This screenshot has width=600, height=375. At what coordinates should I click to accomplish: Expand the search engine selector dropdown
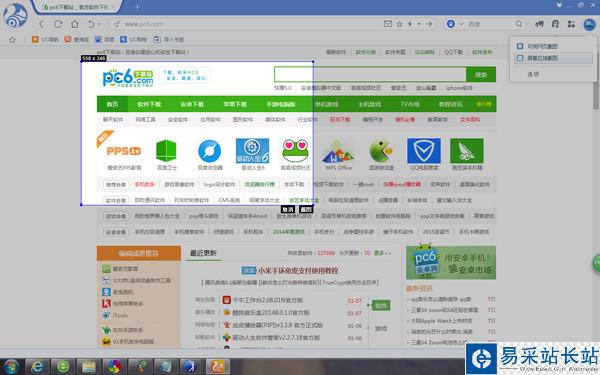pos(461,24)
